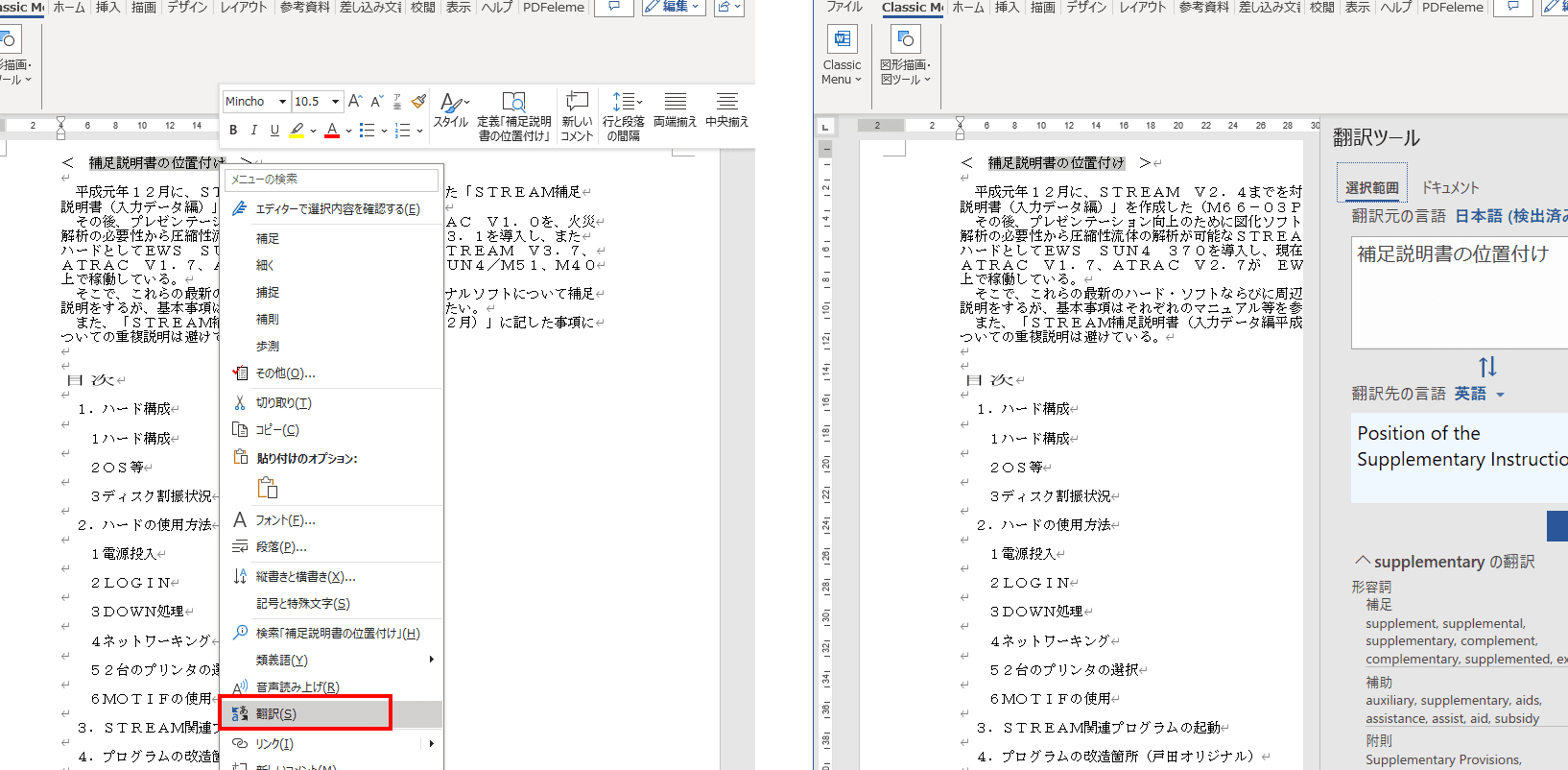Expand font color dropdown arrow
The image size is (1568, 770).
348,131
